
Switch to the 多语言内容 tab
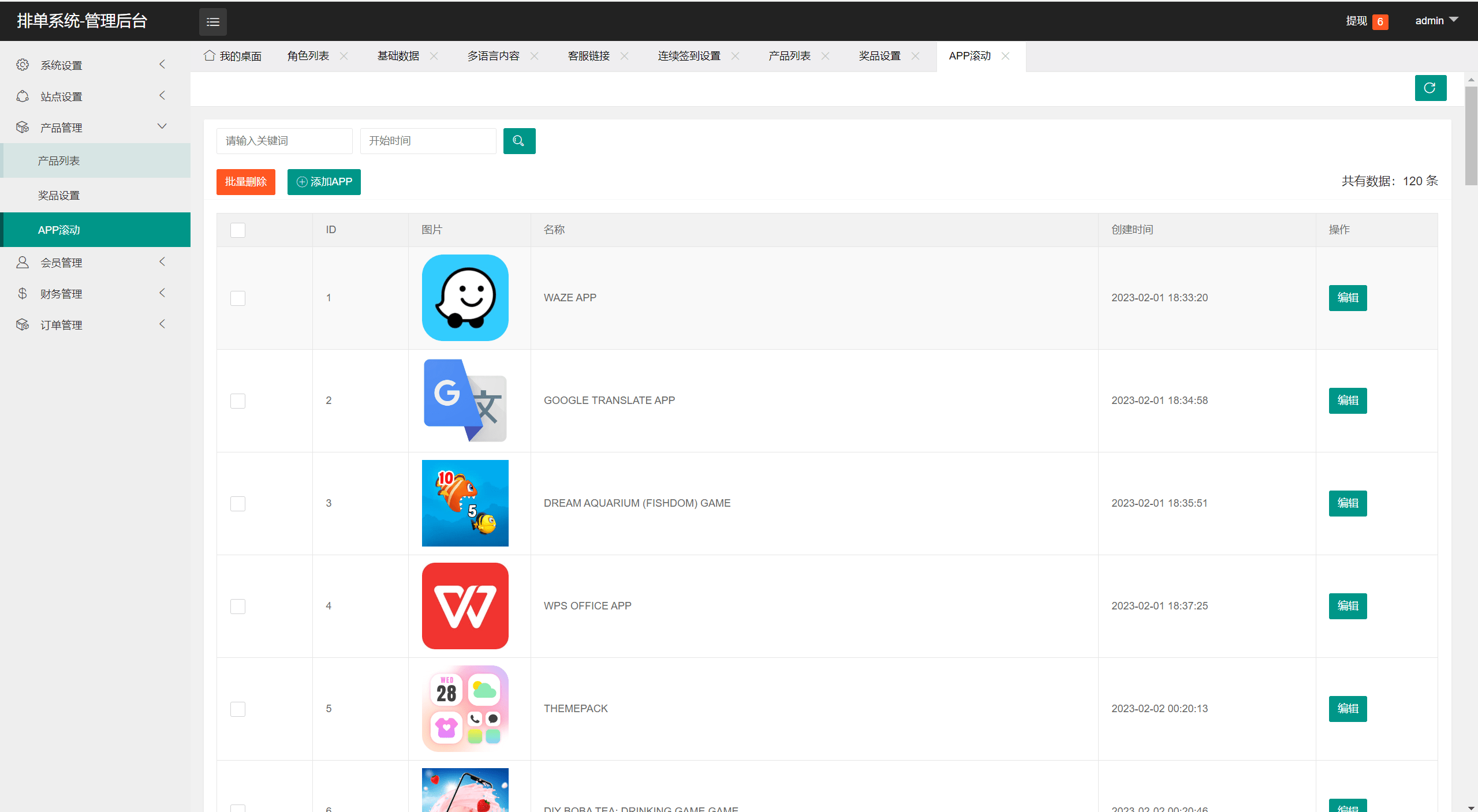click(493, 56)
